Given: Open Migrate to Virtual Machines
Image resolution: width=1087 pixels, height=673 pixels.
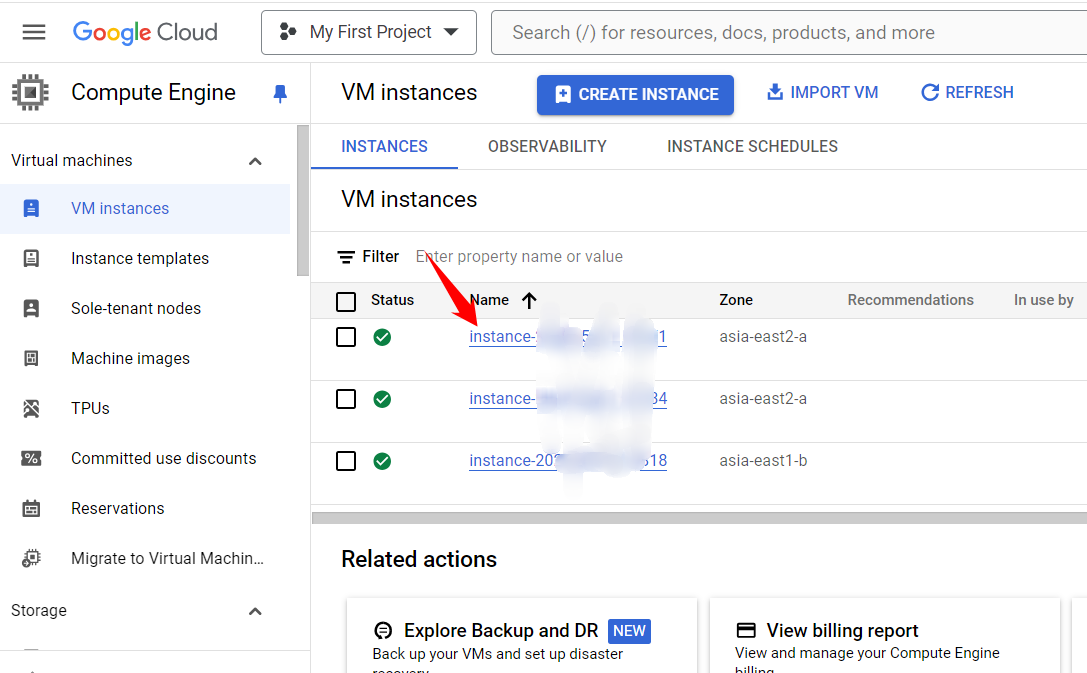Looking at the screenshot, I should (167, 558).
